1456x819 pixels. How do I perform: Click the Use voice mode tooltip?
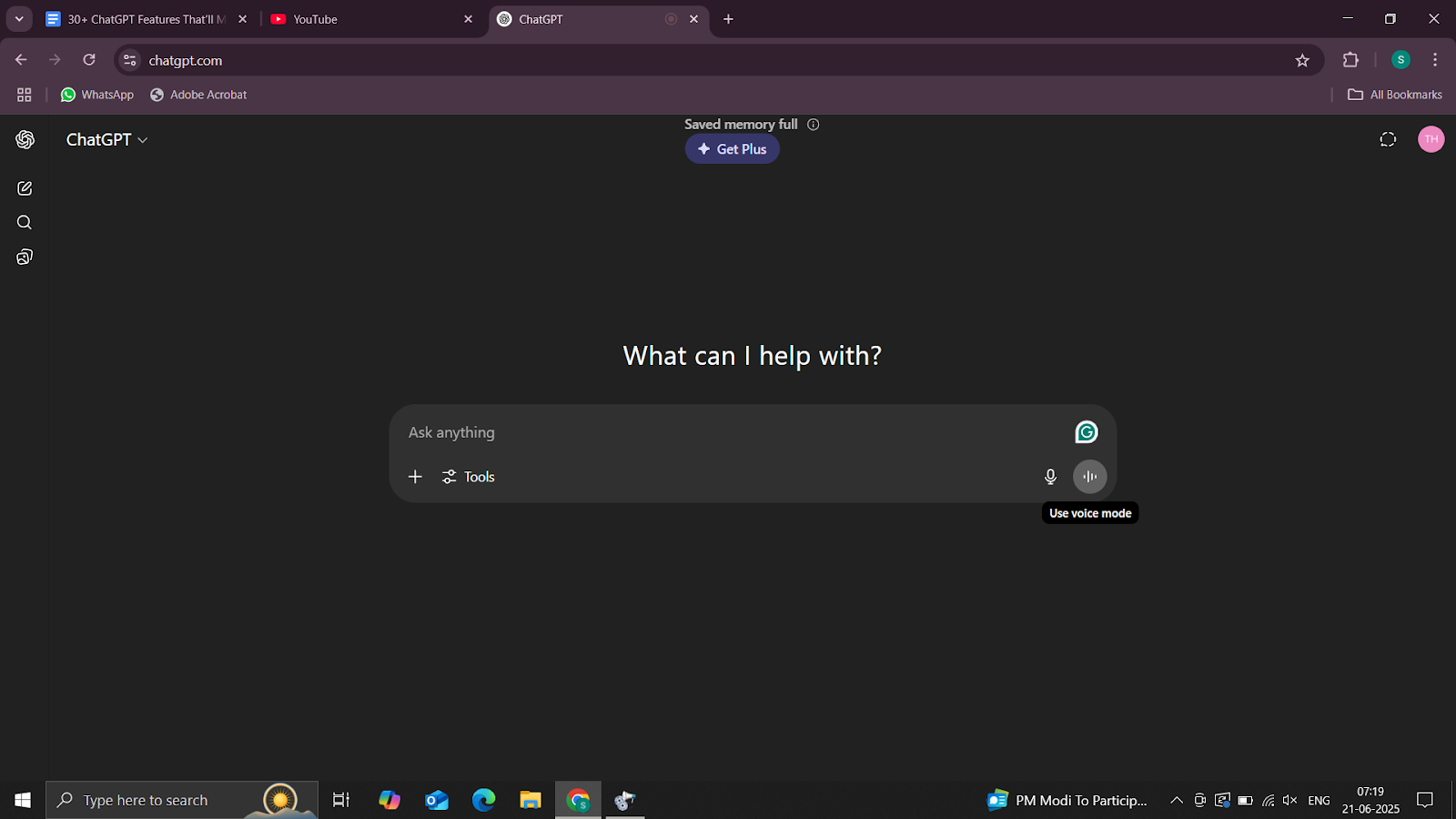(x=1090, y=513)
